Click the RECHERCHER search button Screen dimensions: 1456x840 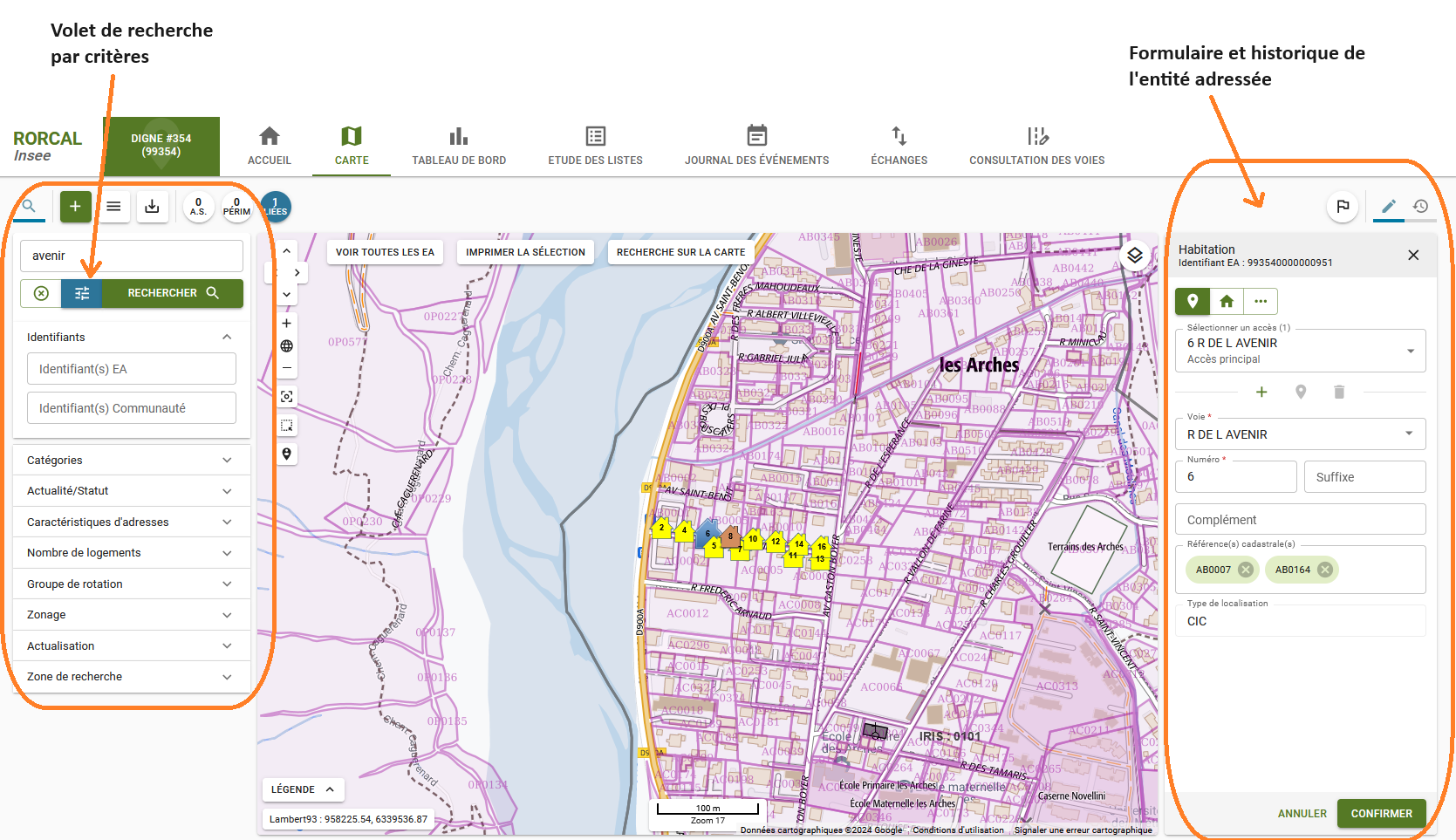tap(173, 293)
